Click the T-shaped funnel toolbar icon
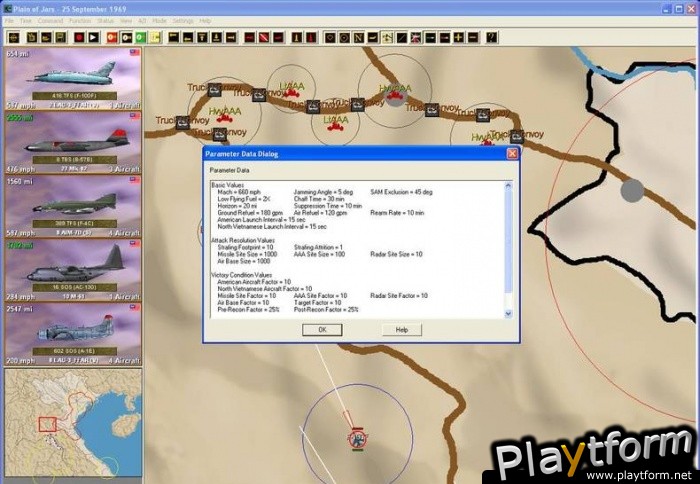700x484 pixels. coord(202,38)
